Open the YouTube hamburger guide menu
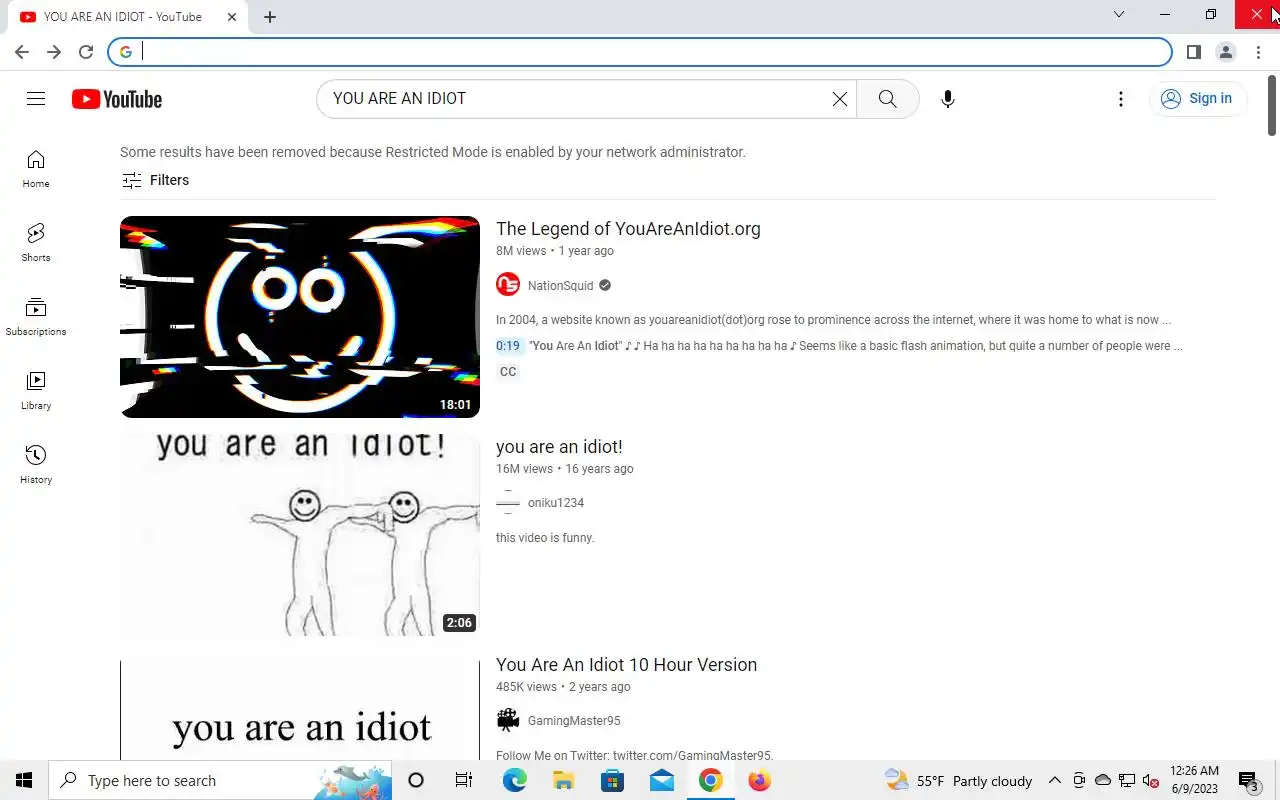 [36, 98]
